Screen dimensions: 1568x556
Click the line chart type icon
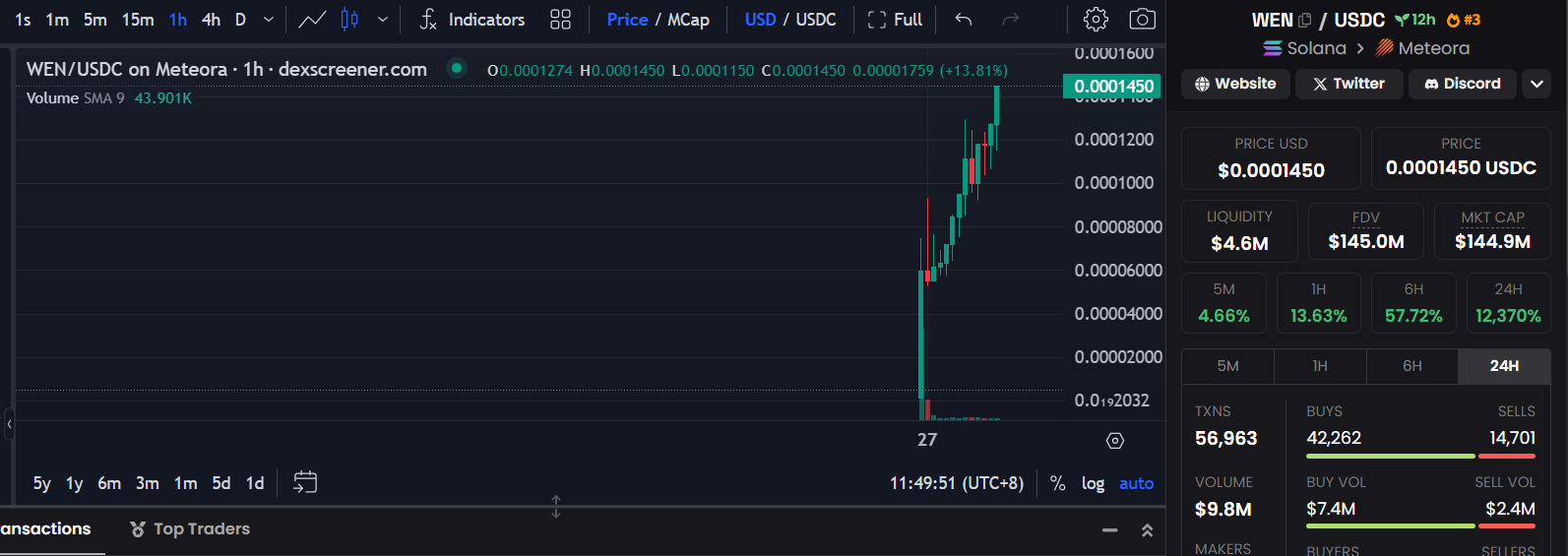pos(312,20)
